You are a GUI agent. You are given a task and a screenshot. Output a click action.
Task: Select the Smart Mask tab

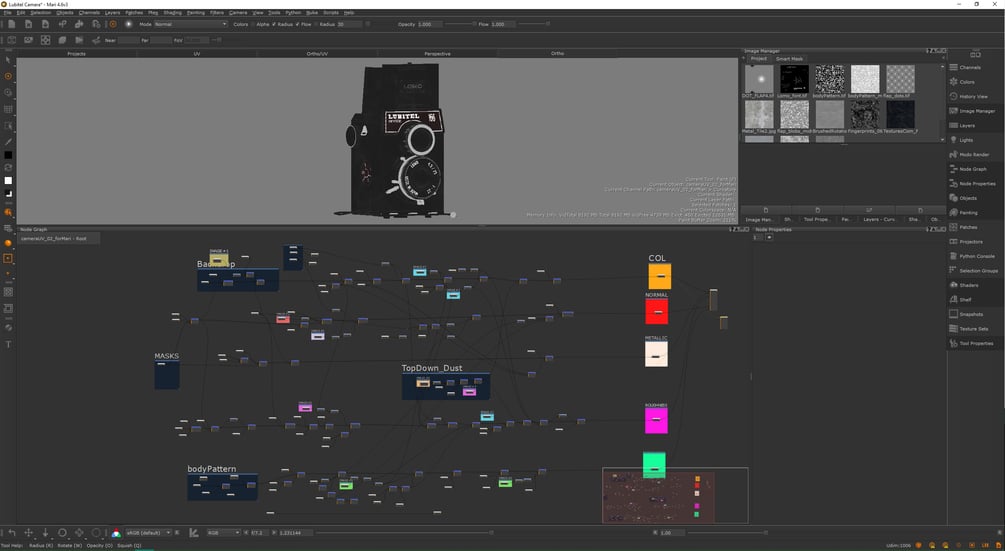[789, 59]
